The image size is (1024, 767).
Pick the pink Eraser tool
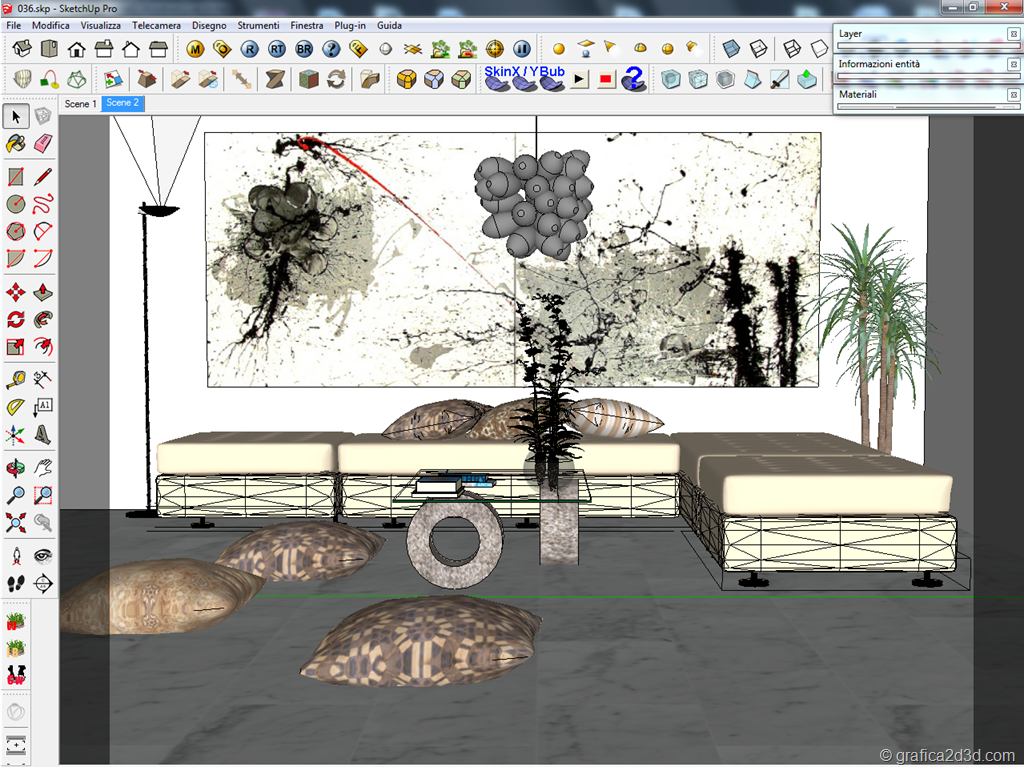[x=42, y=144]
